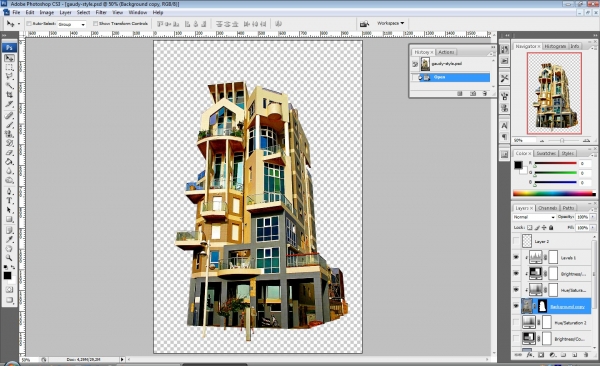
Task: Open the Filter menu
Action: click(101, 12)
